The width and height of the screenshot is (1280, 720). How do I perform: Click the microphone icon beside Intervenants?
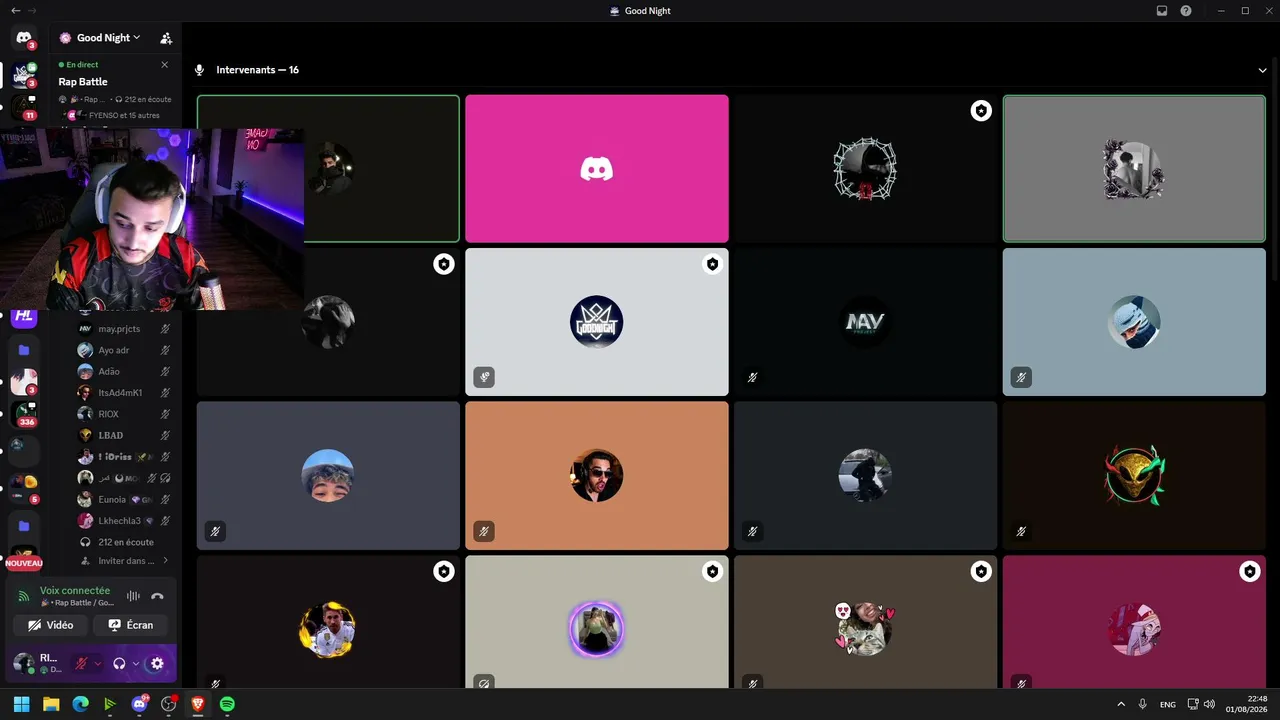click(x=199, y=70)
